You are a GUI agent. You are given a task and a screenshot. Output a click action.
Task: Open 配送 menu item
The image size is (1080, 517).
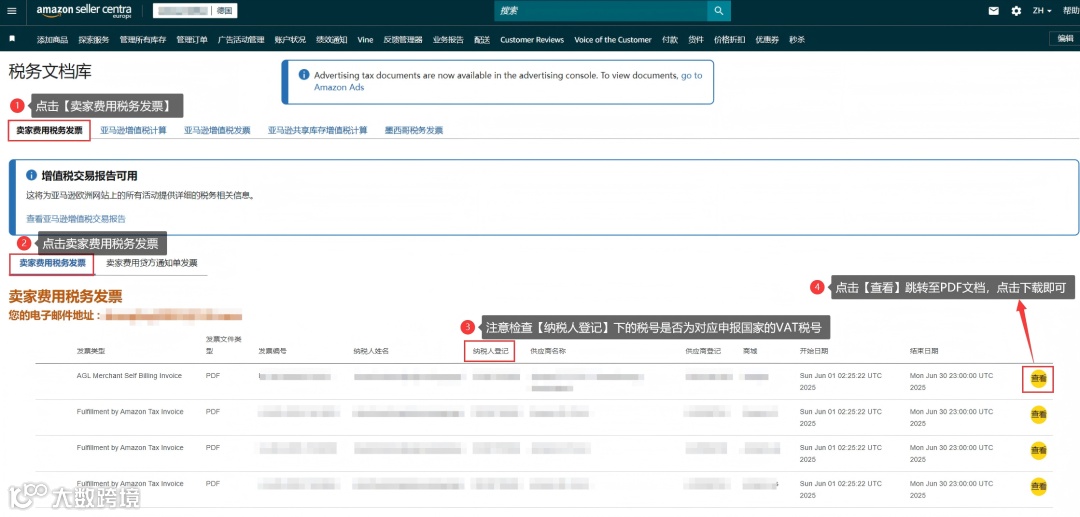click(482, 40)
